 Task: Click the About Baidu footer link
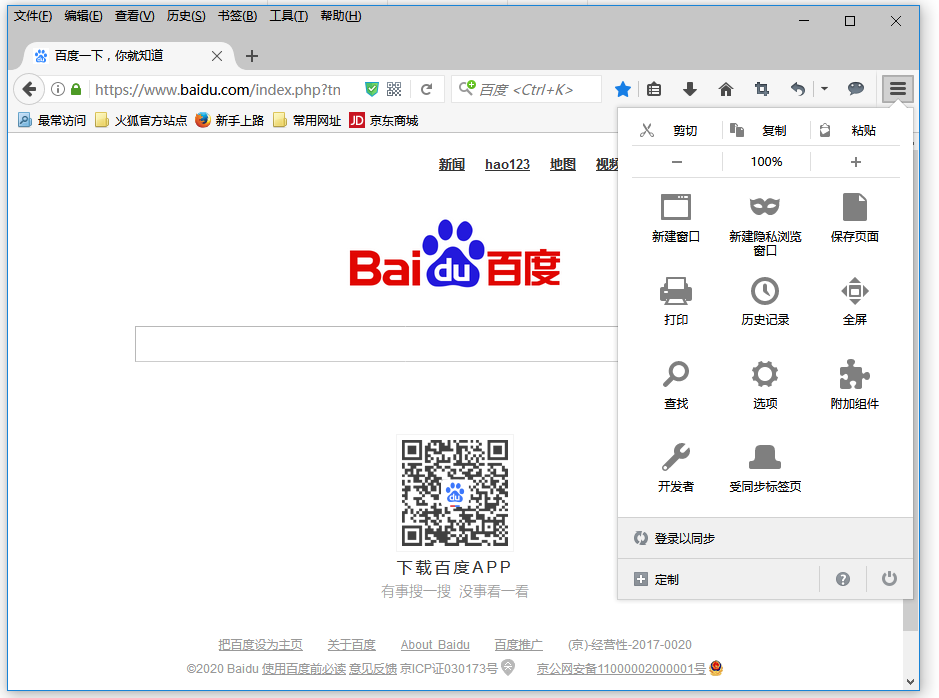435,645
